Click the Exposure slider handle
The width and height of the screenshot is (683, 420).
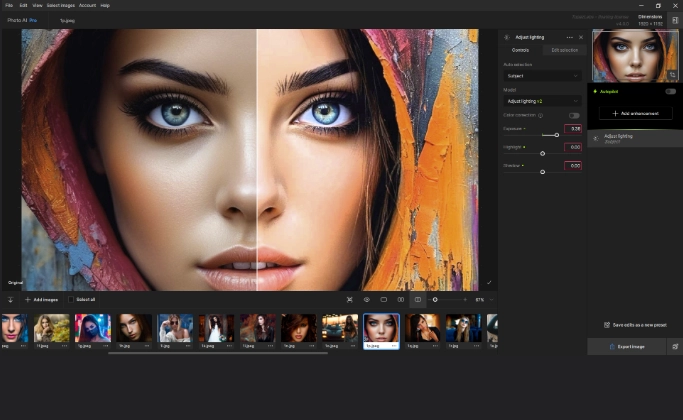point(556,134)
